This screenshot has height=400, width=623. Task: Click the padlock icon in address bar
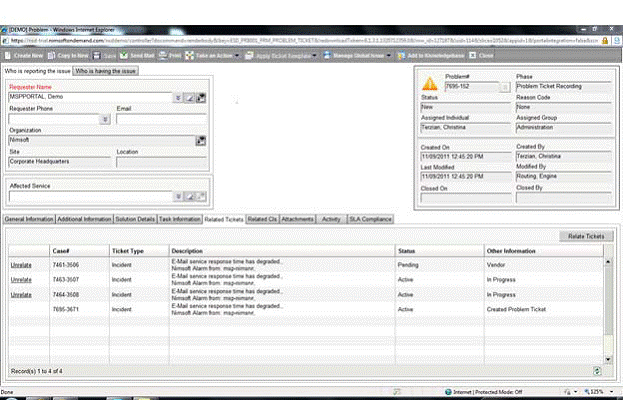click(605, 41)
